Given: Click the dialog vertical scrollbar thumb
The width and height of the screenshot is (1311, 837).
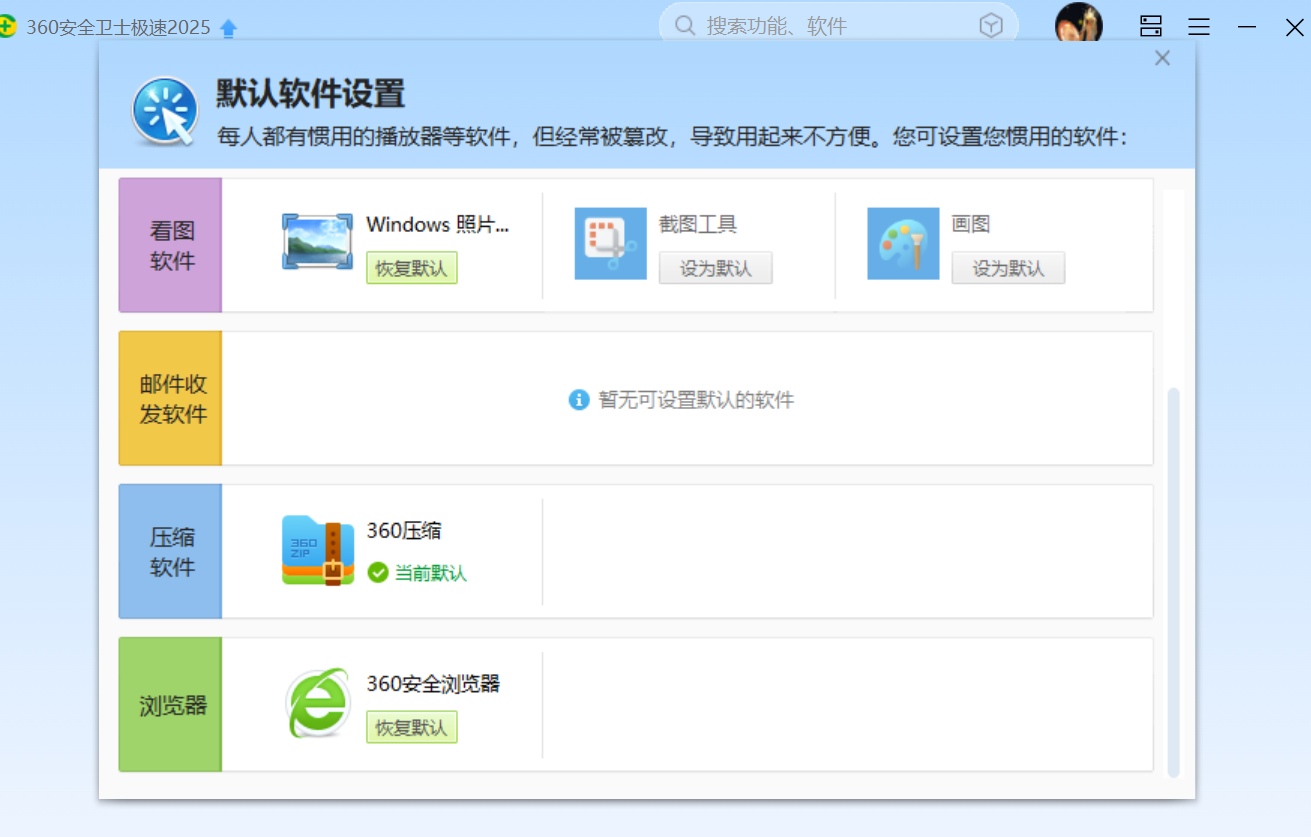Looking at the screenshot, I should [x=1174, y=582].
